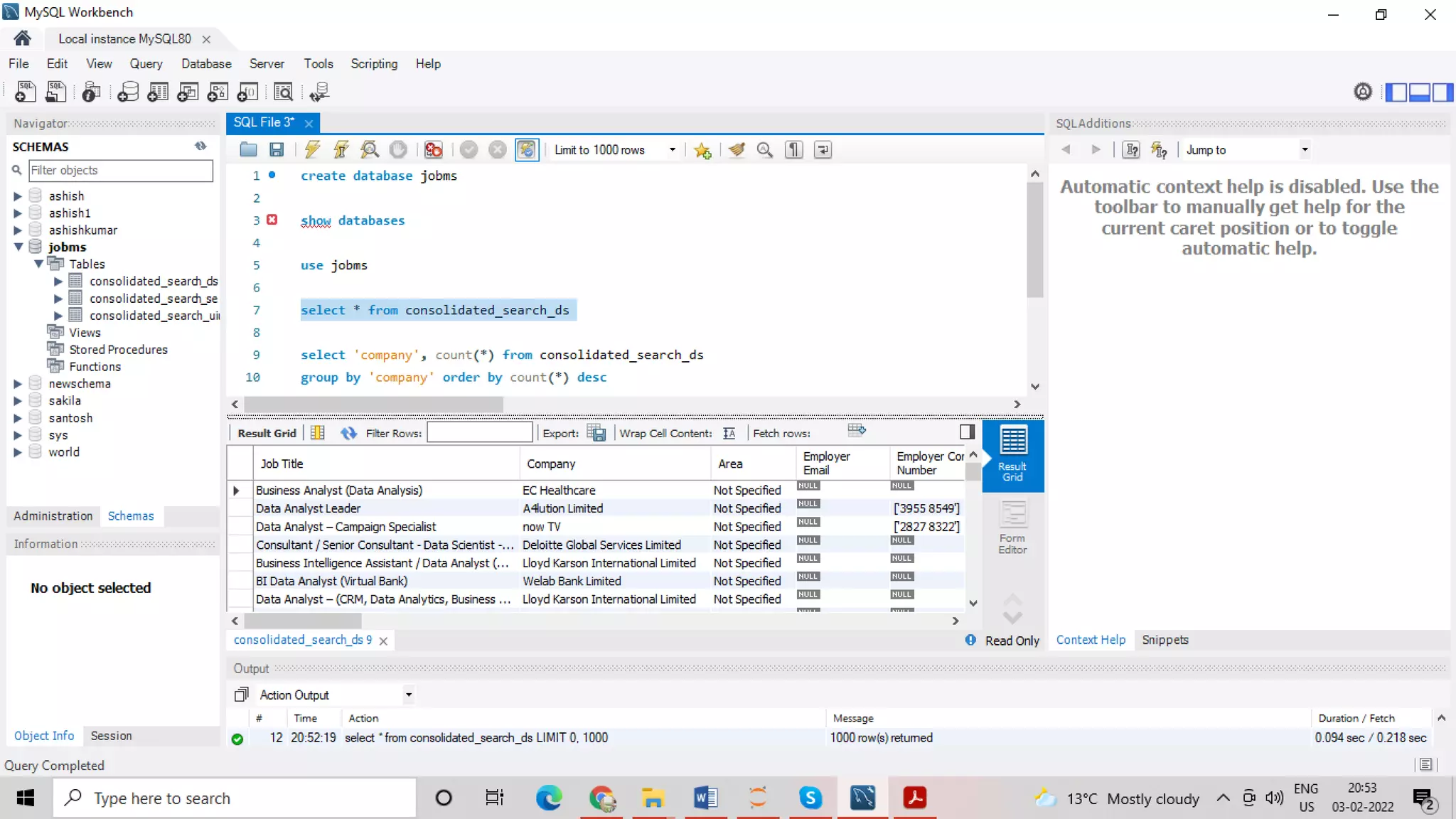1456x819 pixels.
Task: Select the consolidated_search_se table
Action: click(153, 299)
